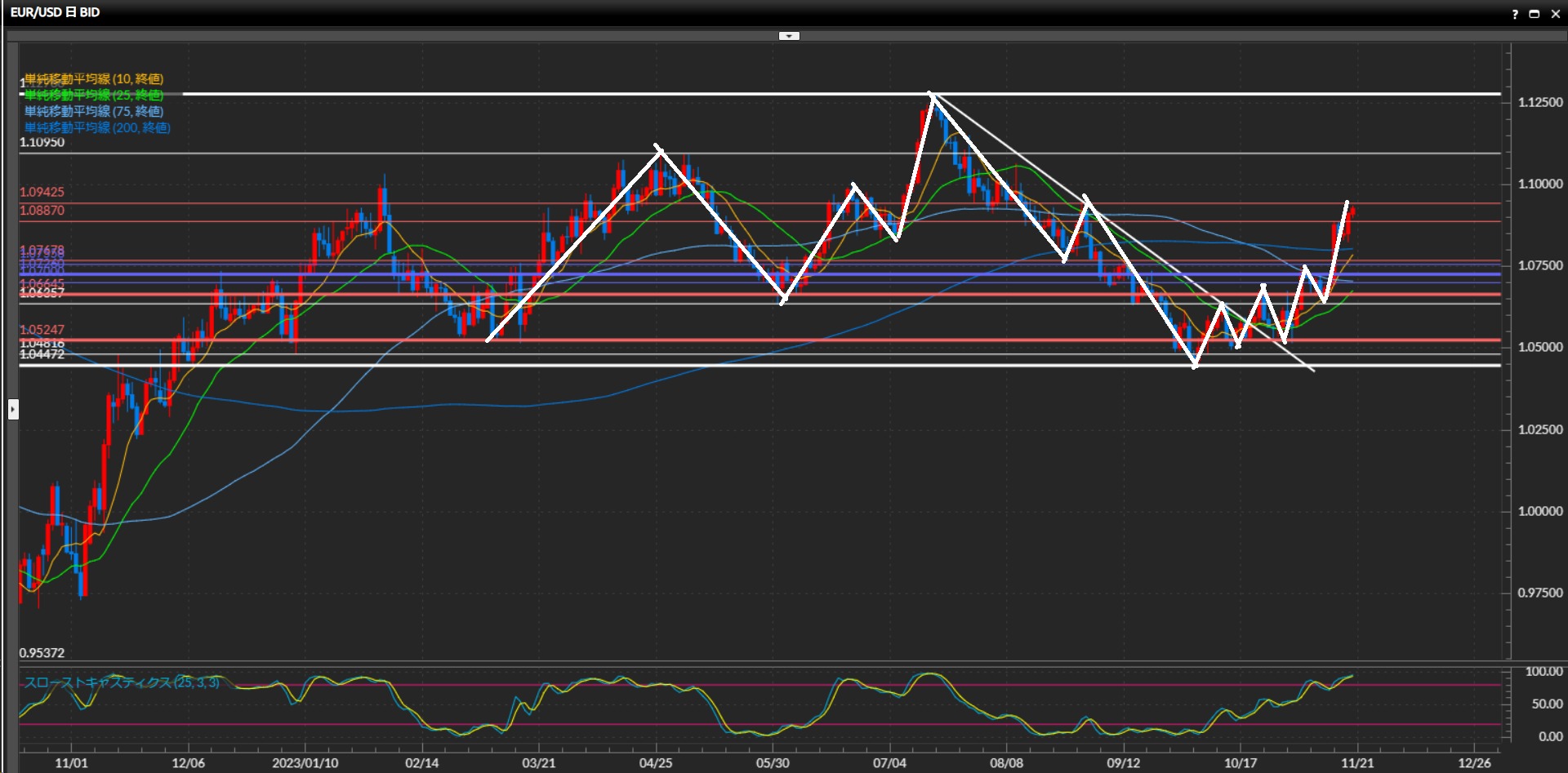This screenshot has width=1568, height=773.
Task: Select the green 単純移動平均線 (25, 終値) label
Action: [94, 96]
